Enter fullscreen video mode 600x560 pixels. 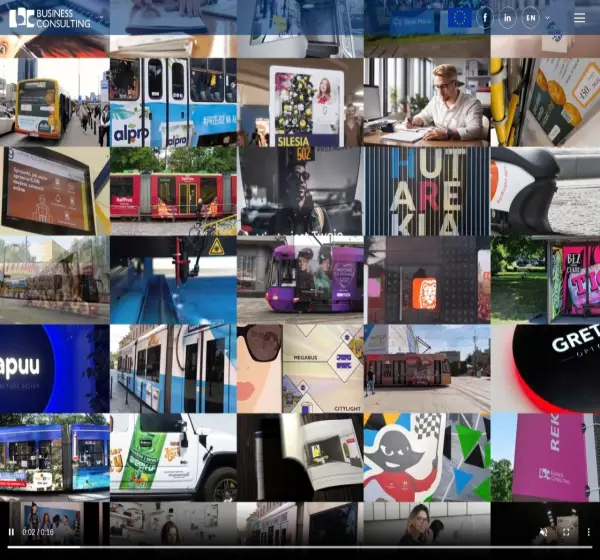(x=566, y=532)
